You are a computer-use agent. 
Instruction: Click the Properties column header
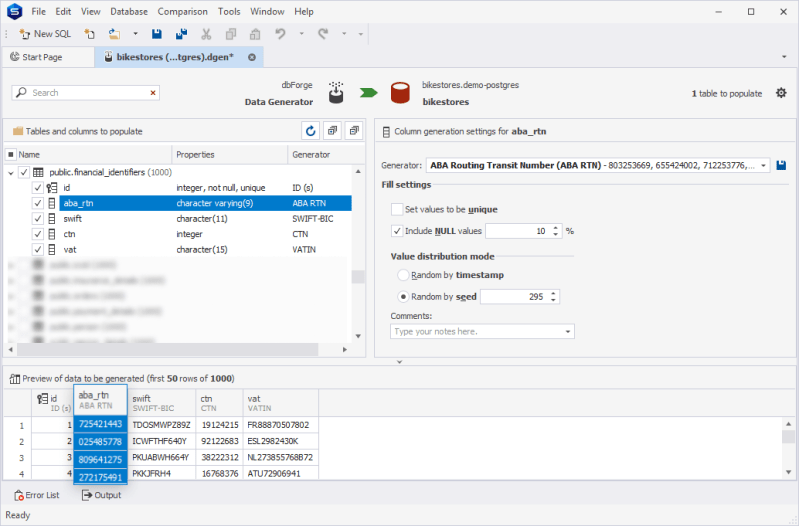click(230, 154)
